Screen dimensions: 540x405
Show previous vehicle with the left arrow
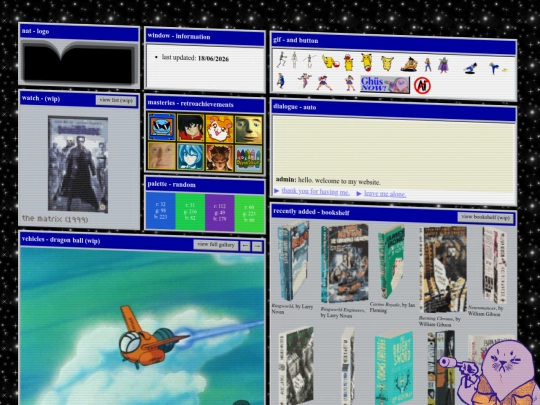point(245,246)
